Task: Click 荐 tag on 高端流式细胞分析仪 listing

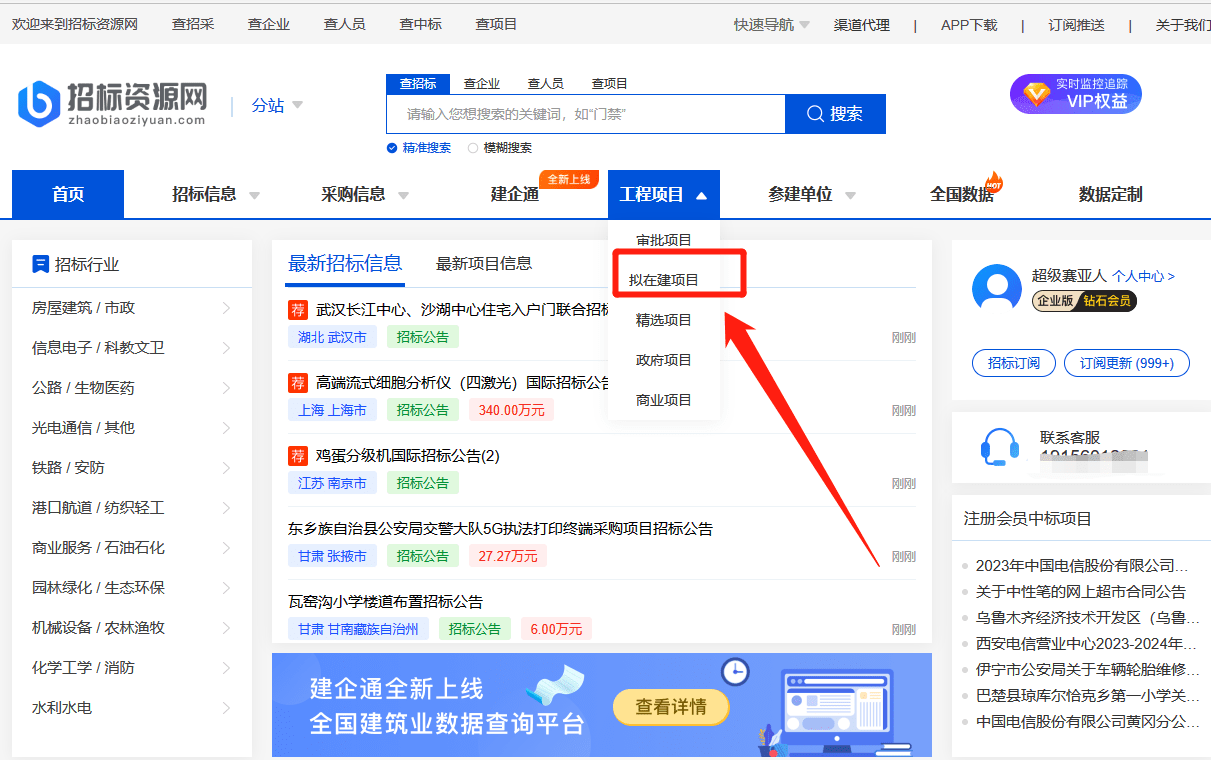Action: point(297,382)
